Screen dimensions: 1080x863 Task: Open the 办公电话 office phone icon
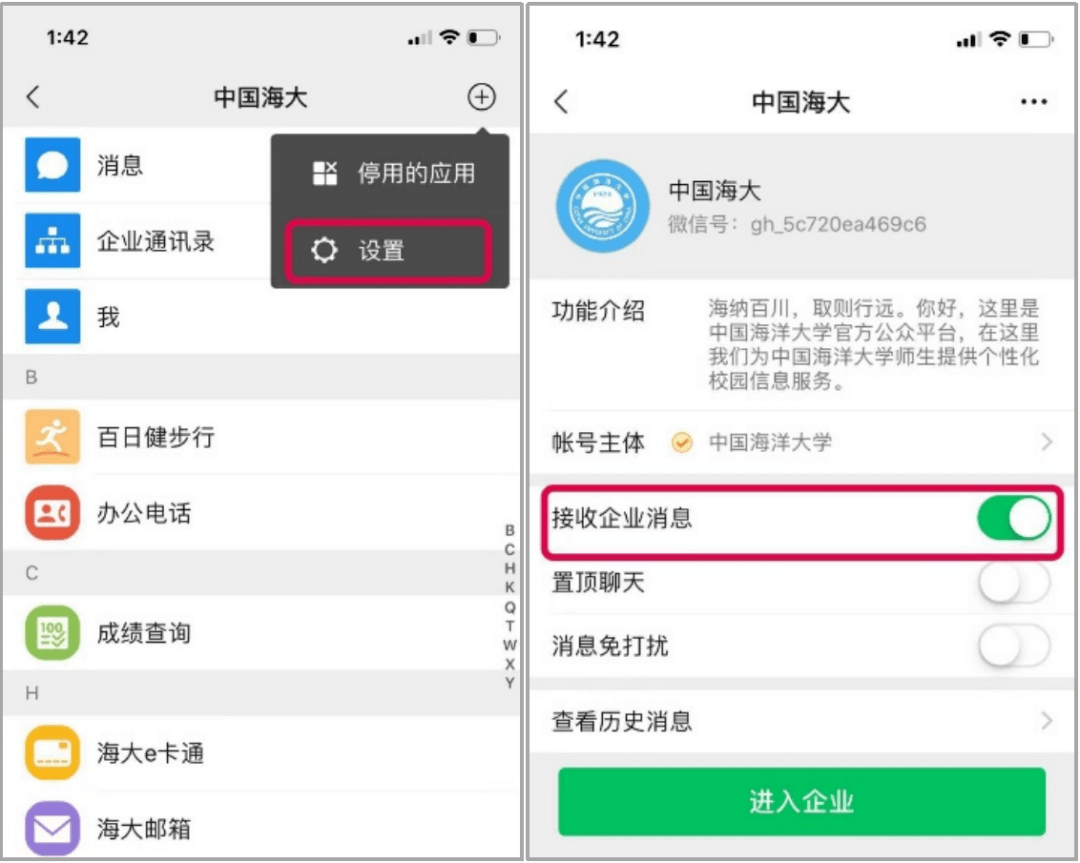pyautogui.click(x=52, y=512)
